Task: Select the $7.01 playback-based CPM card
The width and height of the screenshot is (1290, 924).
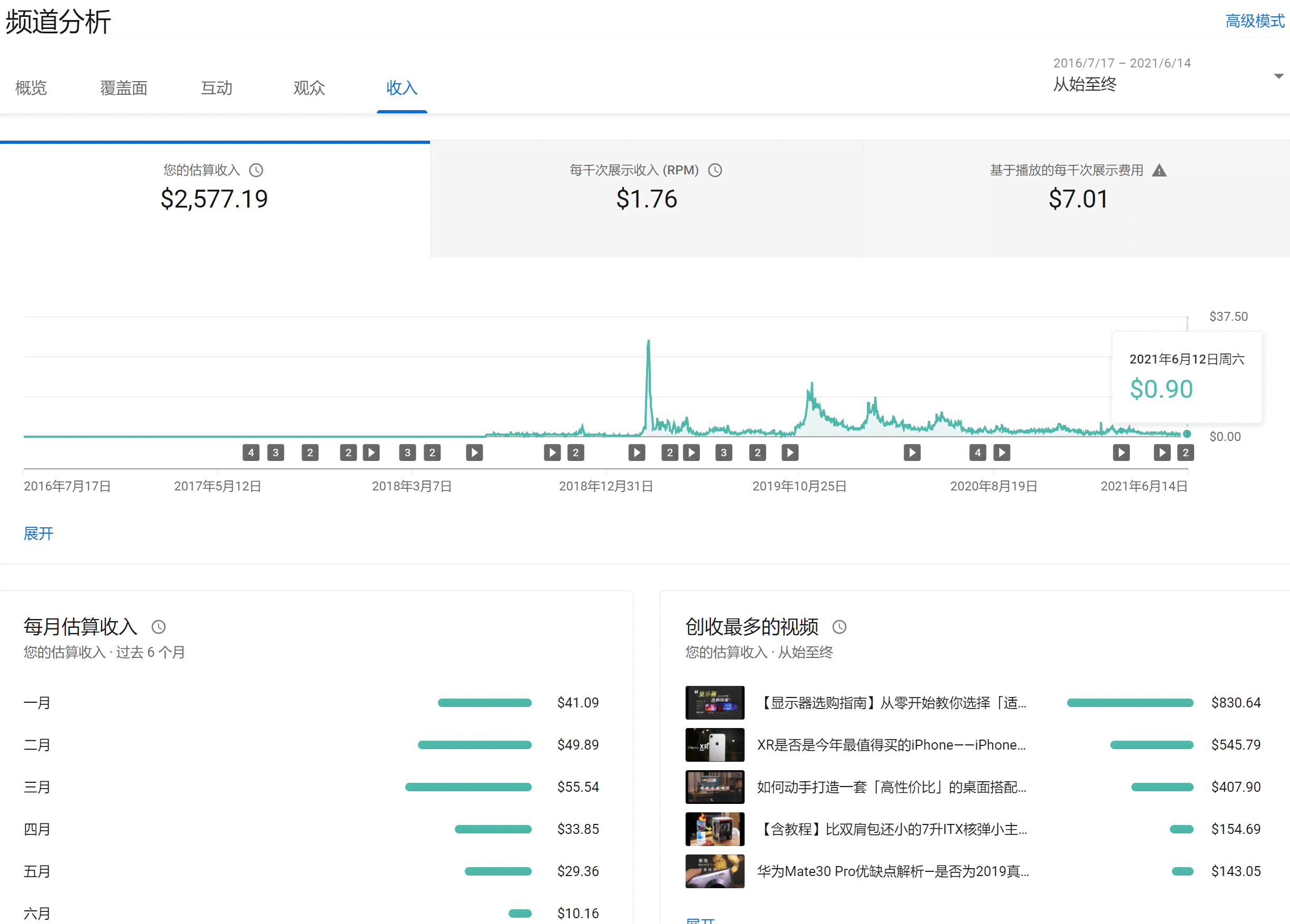Action: pos(1077,199)
